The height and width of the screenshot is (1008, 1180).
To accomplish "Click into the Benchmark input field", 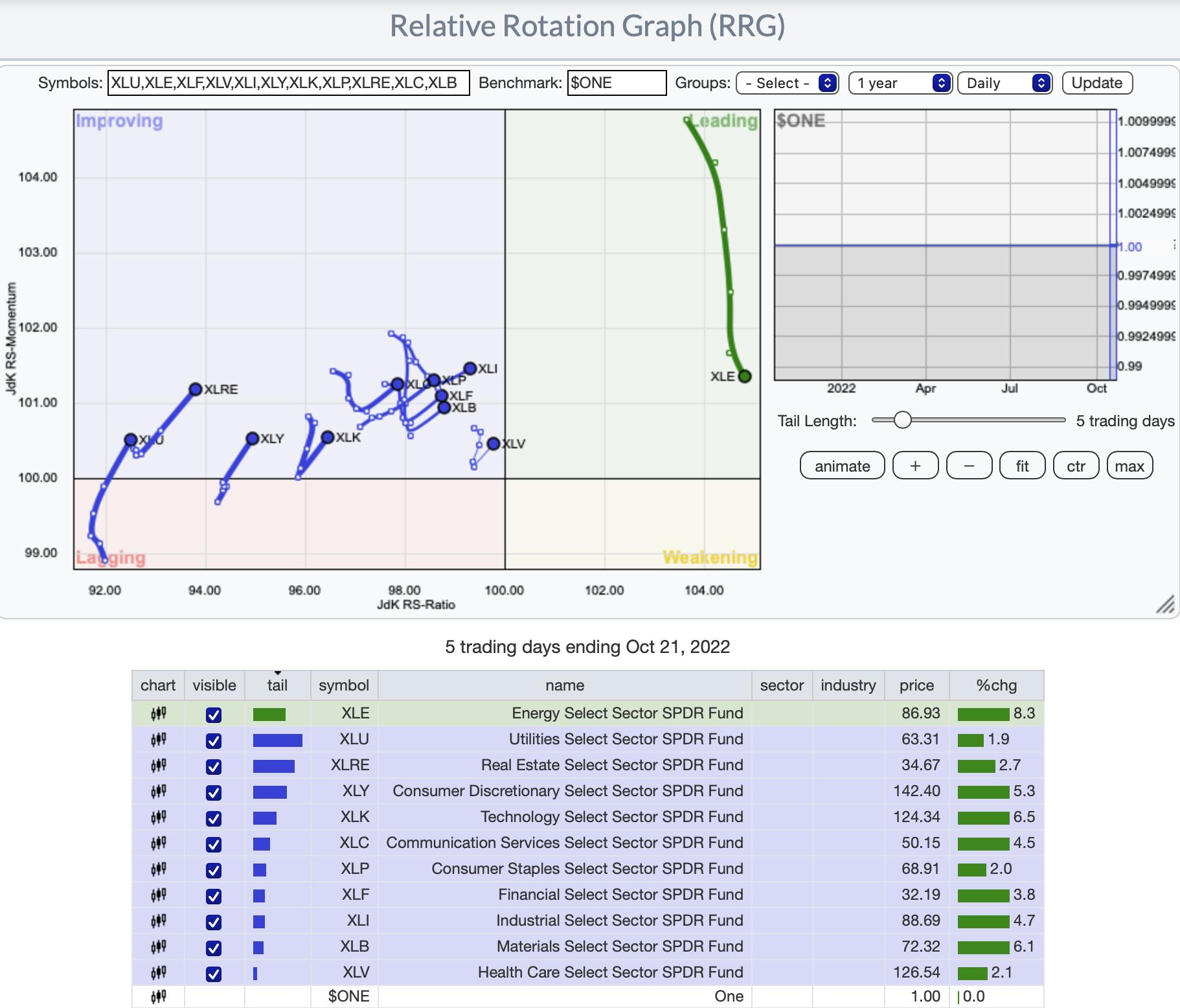I will 616,83.
